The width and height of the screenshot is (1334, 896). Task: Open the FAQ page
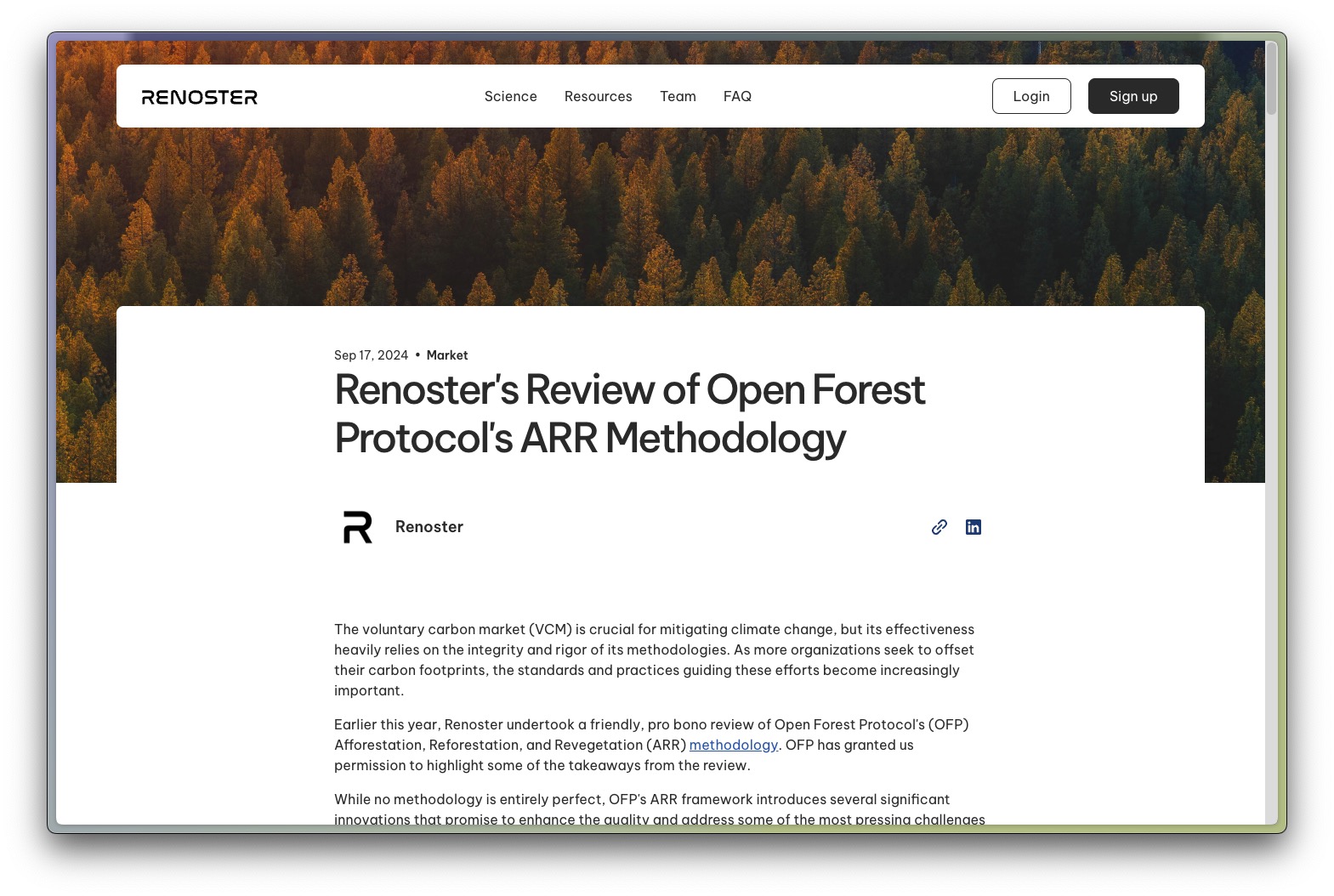738,96
